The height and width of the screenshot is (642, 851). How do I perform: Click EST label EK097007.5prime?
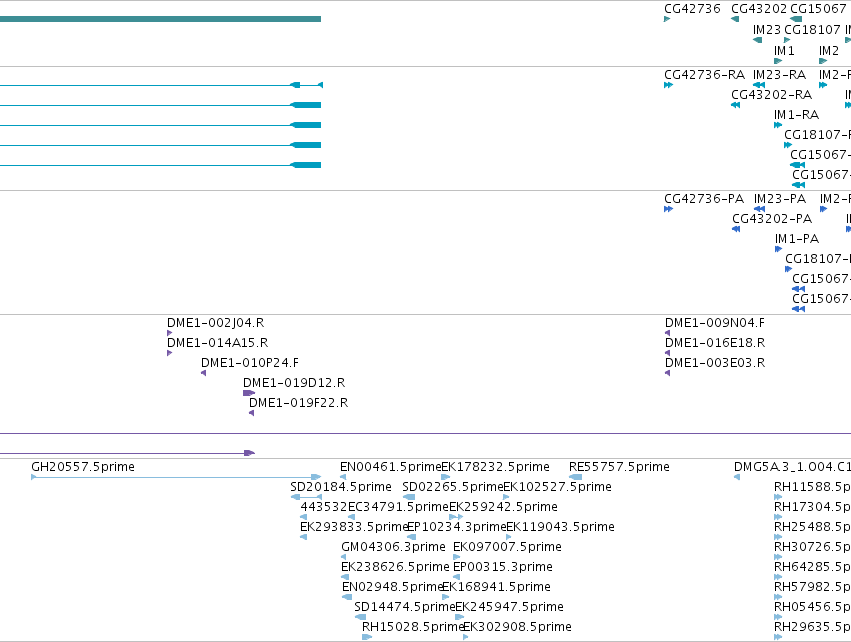pos(507,547)
